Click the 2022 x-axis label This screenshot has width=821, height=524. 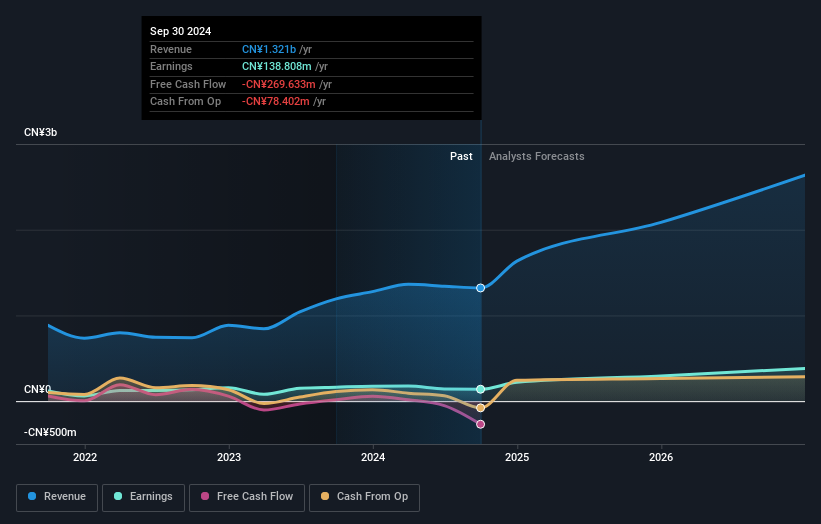pos(85,457)
